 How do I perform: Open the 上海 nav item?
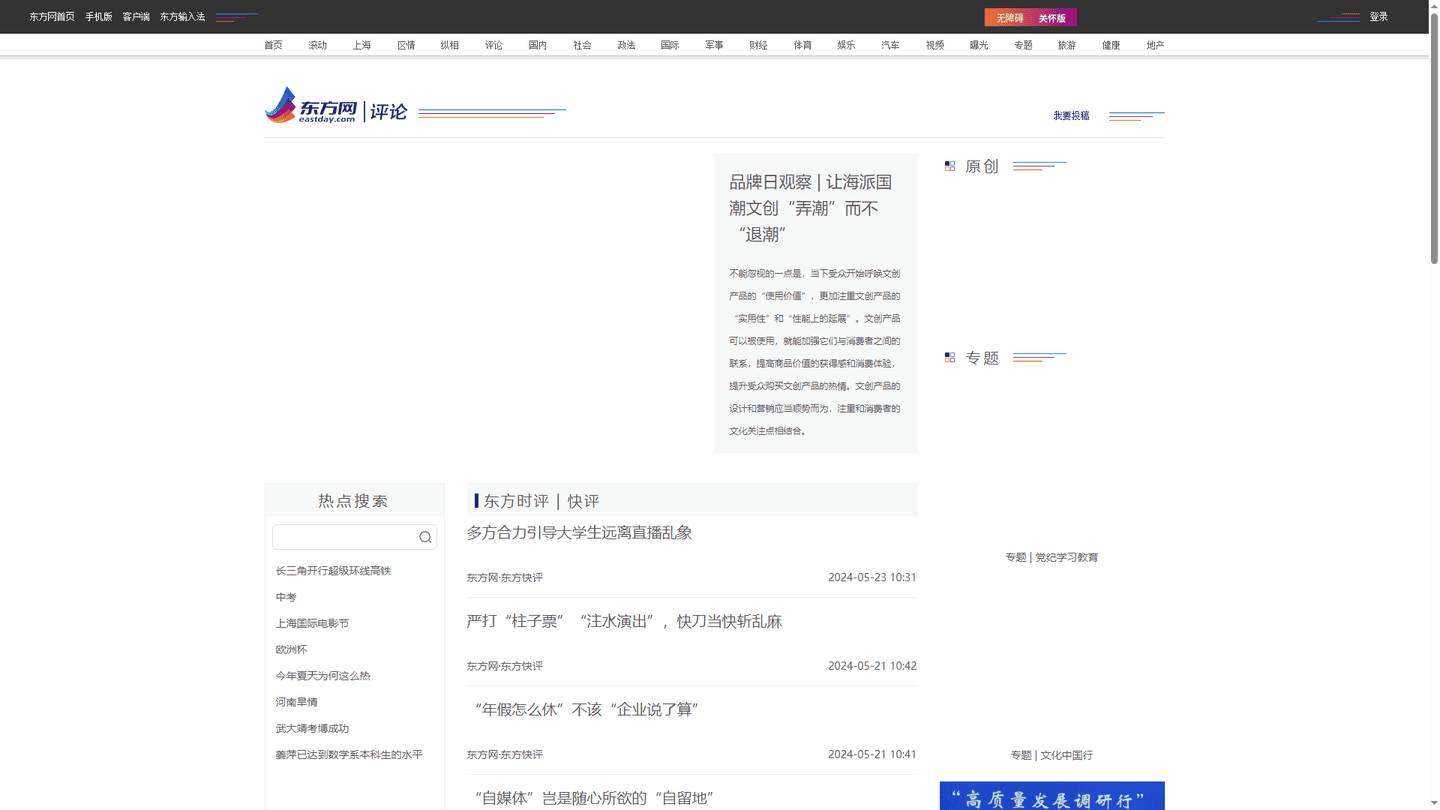(x=362, y=45)
